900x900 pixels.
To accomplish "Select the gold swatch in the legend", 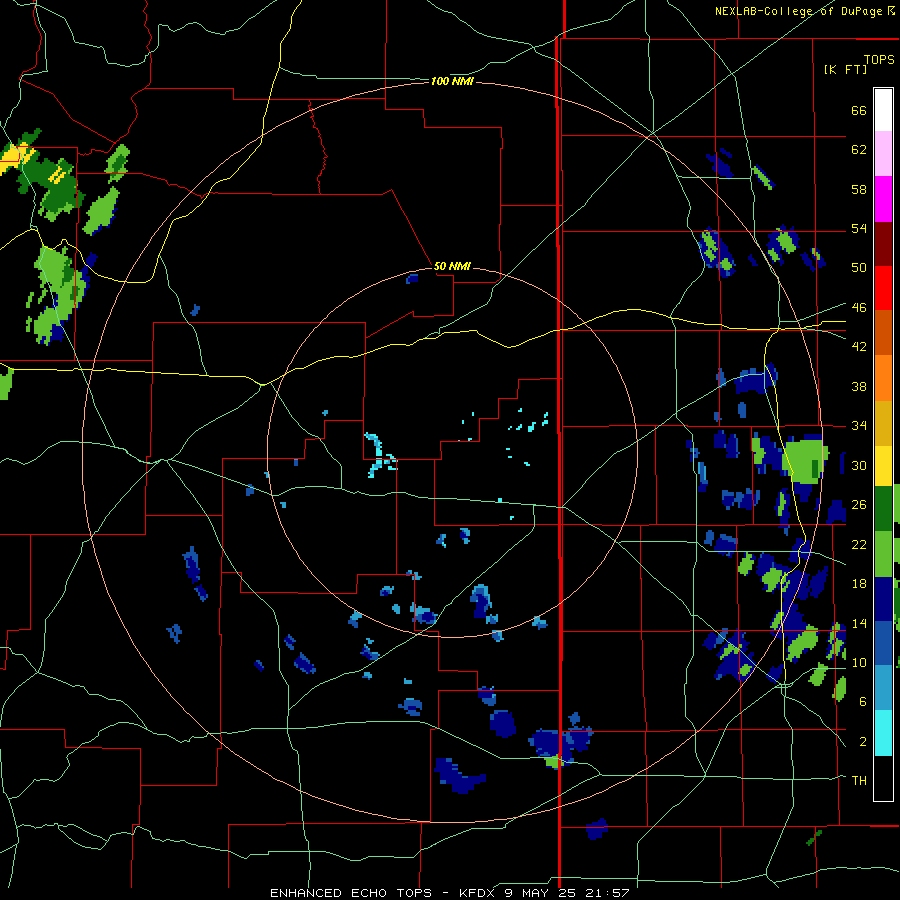I will (x=883, y=423).
